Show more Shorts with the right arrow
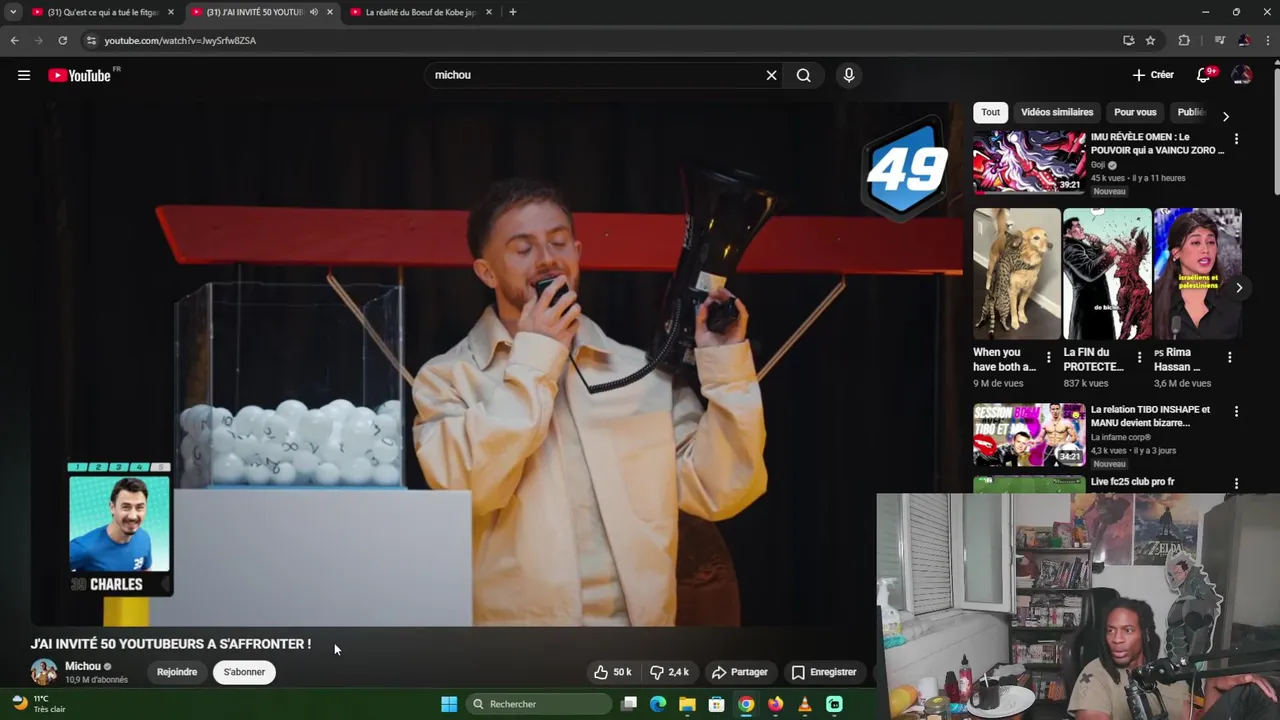The width and height of the screenshot is (1280, 720). (x=1238, y=288)
